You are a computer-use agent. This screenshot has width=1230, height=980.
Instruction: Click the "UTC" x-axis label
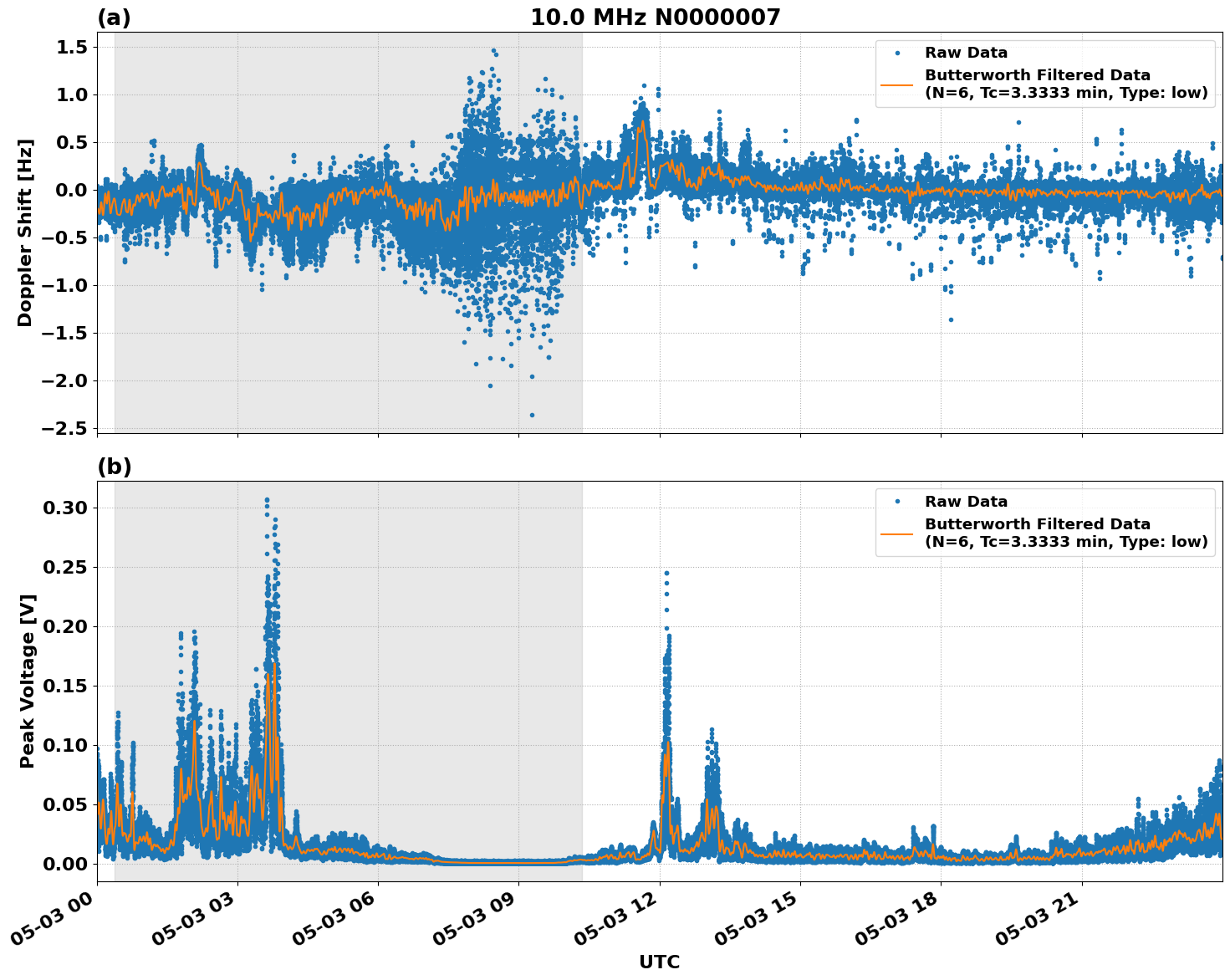pyautogui.click(x=659, y=962)
